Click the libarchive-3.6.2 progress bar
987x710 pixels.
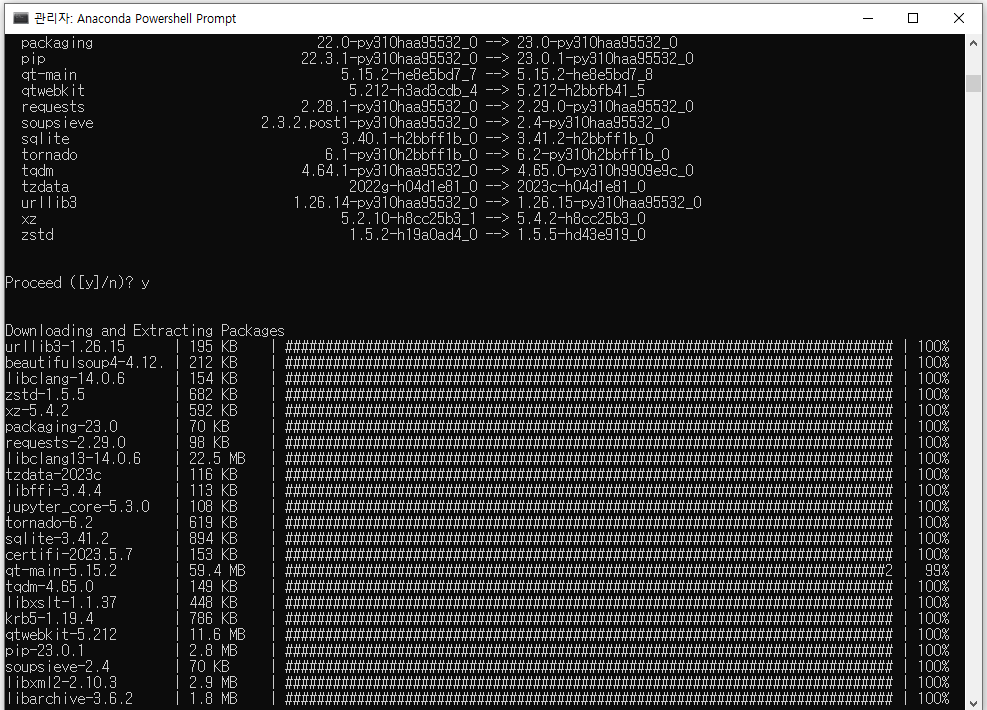[x=589, y=699]
